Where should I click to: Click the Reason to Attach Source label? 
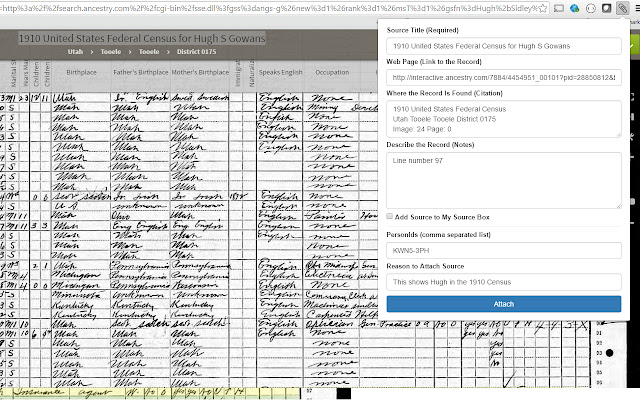point(425,266)
